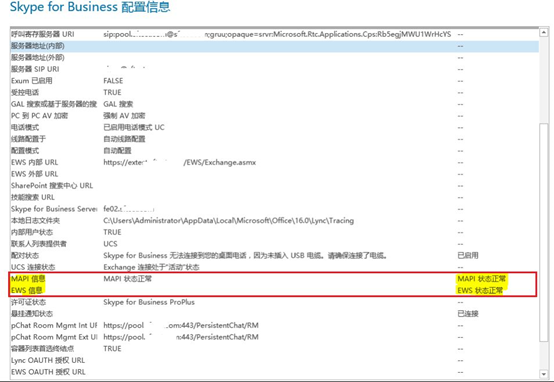Click the GAL 搜索 value
The image size is (554, 382).
pos(118,104)
